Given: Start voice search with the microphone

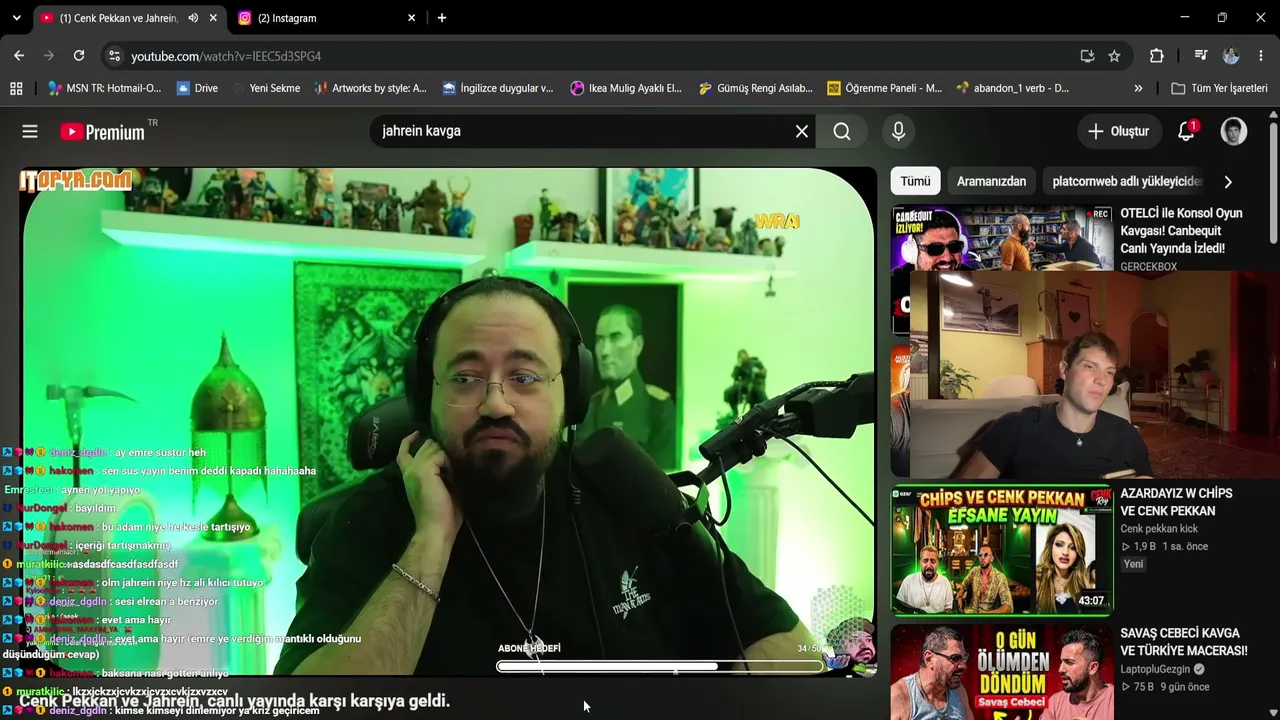Looking at the screenshot, I should pos(898,131).
